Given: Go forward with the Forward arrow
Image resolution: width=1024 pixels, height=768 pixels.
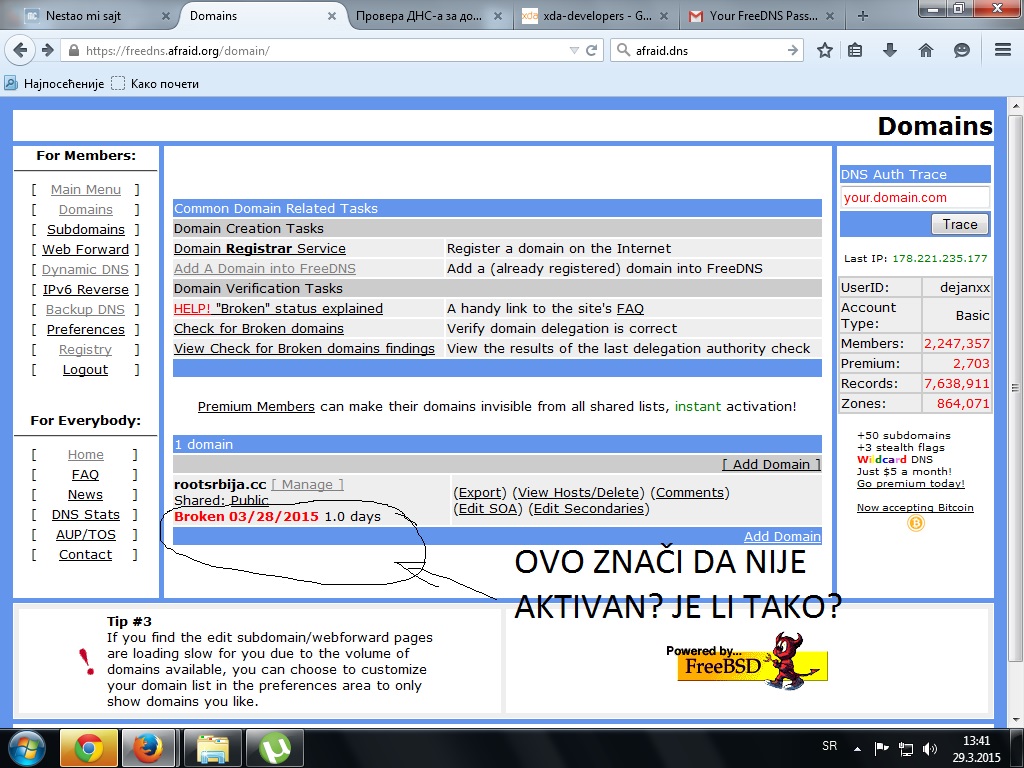Looking at the screenshot, I should click(x=48, y=50).
